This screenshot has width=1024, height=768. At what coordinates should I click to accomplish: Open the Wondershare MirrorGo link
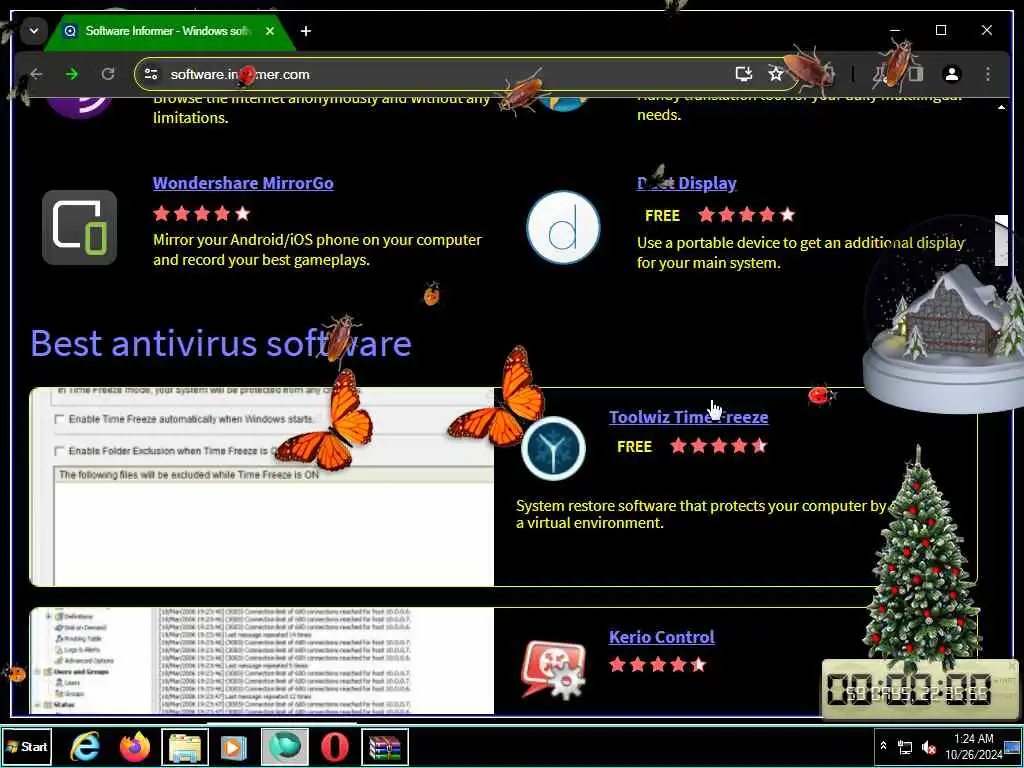243,184
